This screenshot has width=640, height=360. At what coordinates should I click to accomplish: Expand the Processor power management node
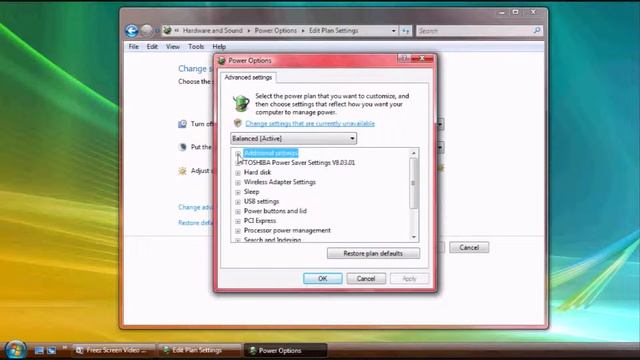pyautogui.click(x=238, y=231)
